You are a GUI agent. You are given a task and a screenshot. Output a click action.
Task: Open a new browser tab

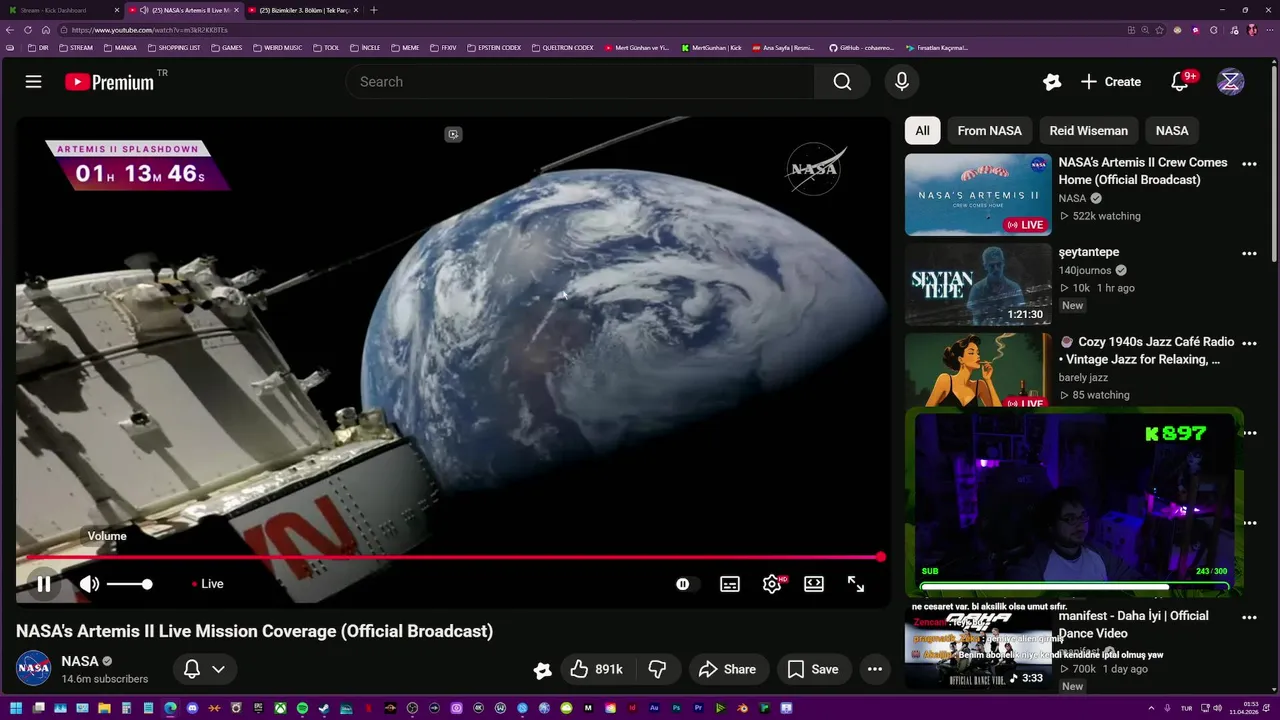pyautogui.click(x=374, y=10)
